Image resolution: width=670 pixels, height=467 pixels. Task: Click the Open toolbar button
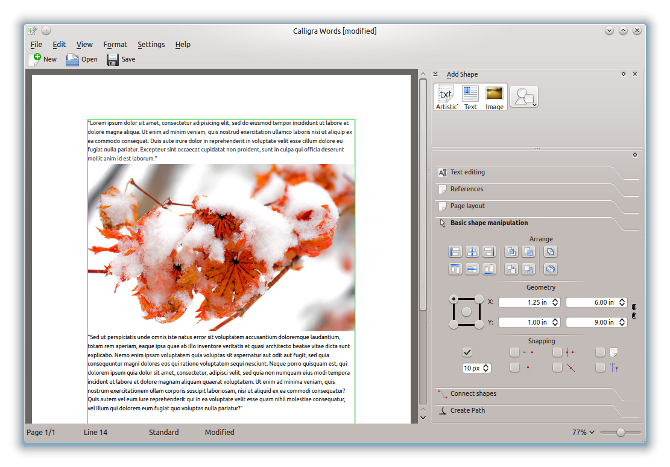point(82,59)
